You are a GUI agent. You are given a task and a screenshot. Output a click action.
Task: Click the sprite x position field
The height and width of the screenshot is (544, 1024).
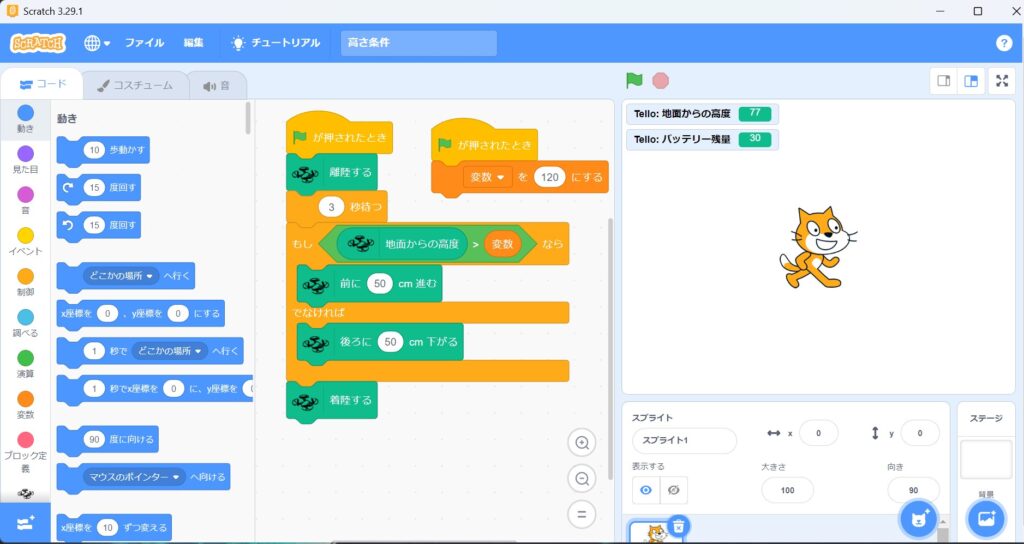(818, 433)
